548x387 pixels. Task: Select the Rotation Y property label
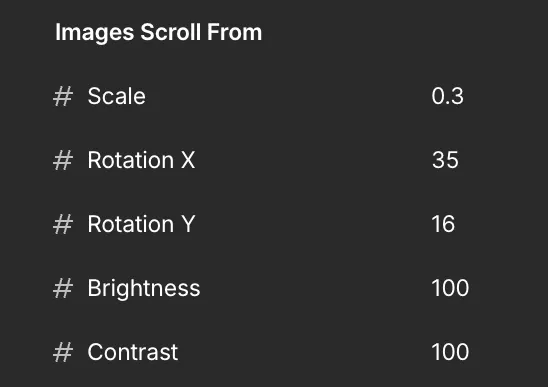[x=141, y=224]
